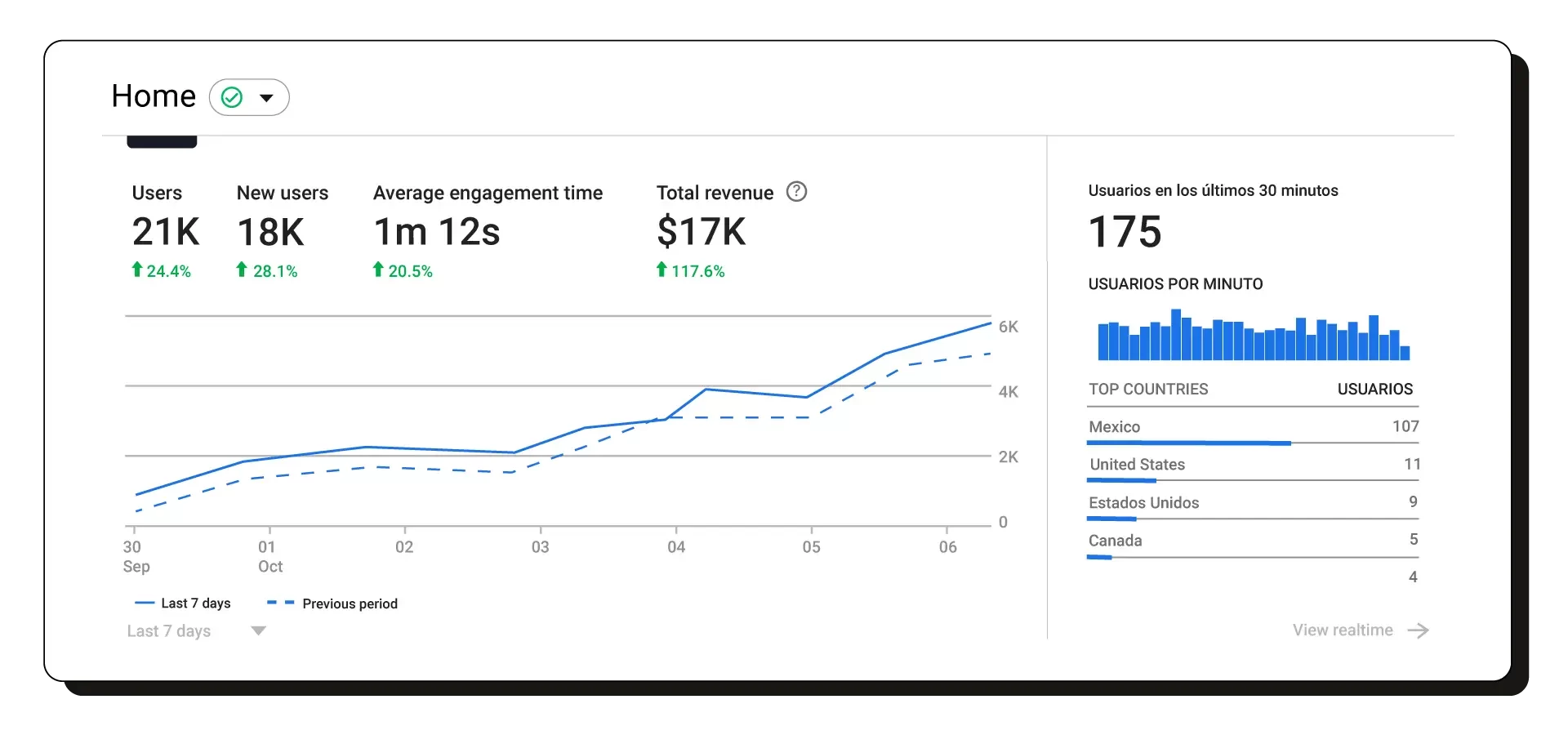
Task: Open the dropdown arrow next to Home
Action: pyautogui.click(x=266, y=98)
